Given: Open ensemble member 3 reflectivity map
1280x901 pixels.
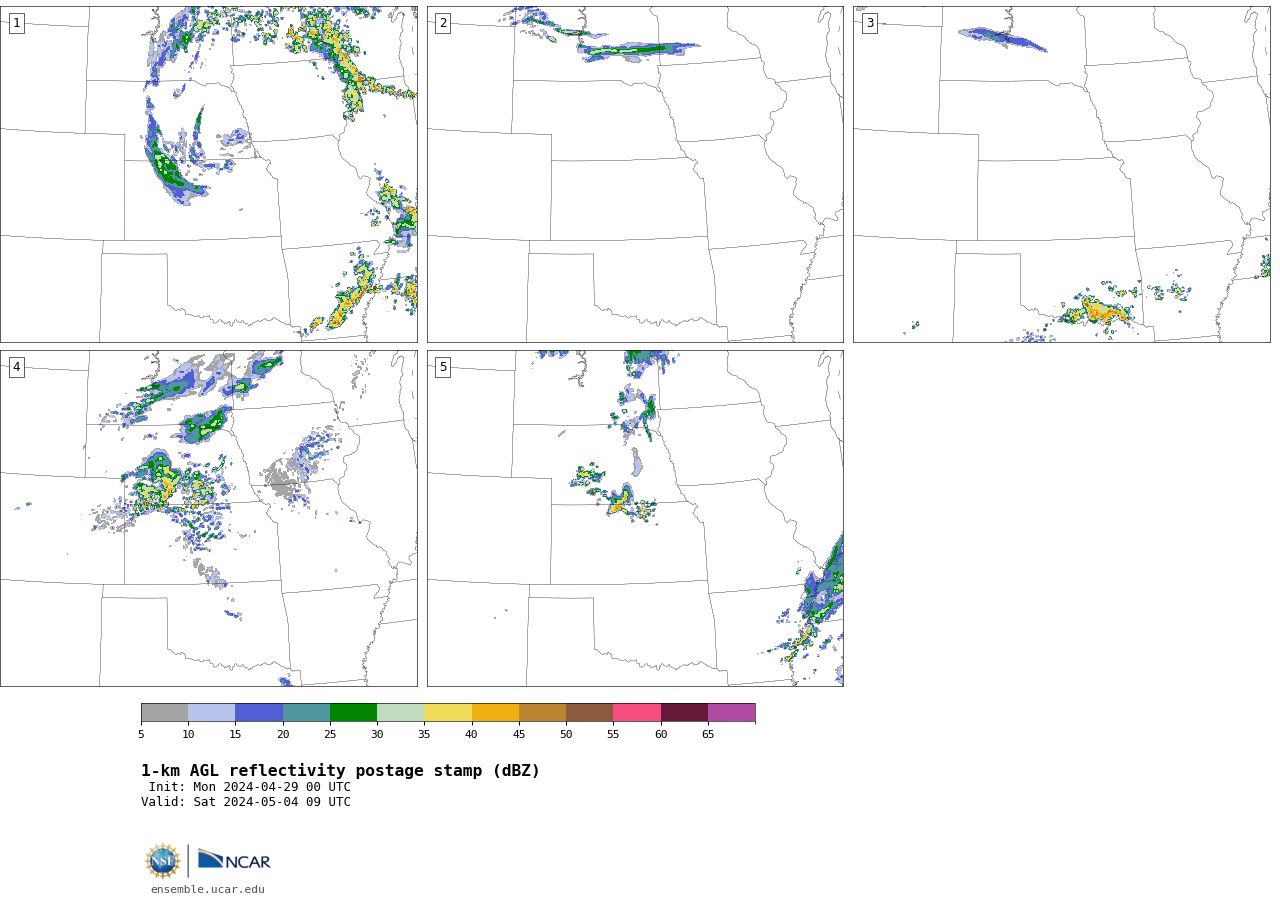Looking at the screenshot, I should pyautogui.click(x=1062, y=175).
